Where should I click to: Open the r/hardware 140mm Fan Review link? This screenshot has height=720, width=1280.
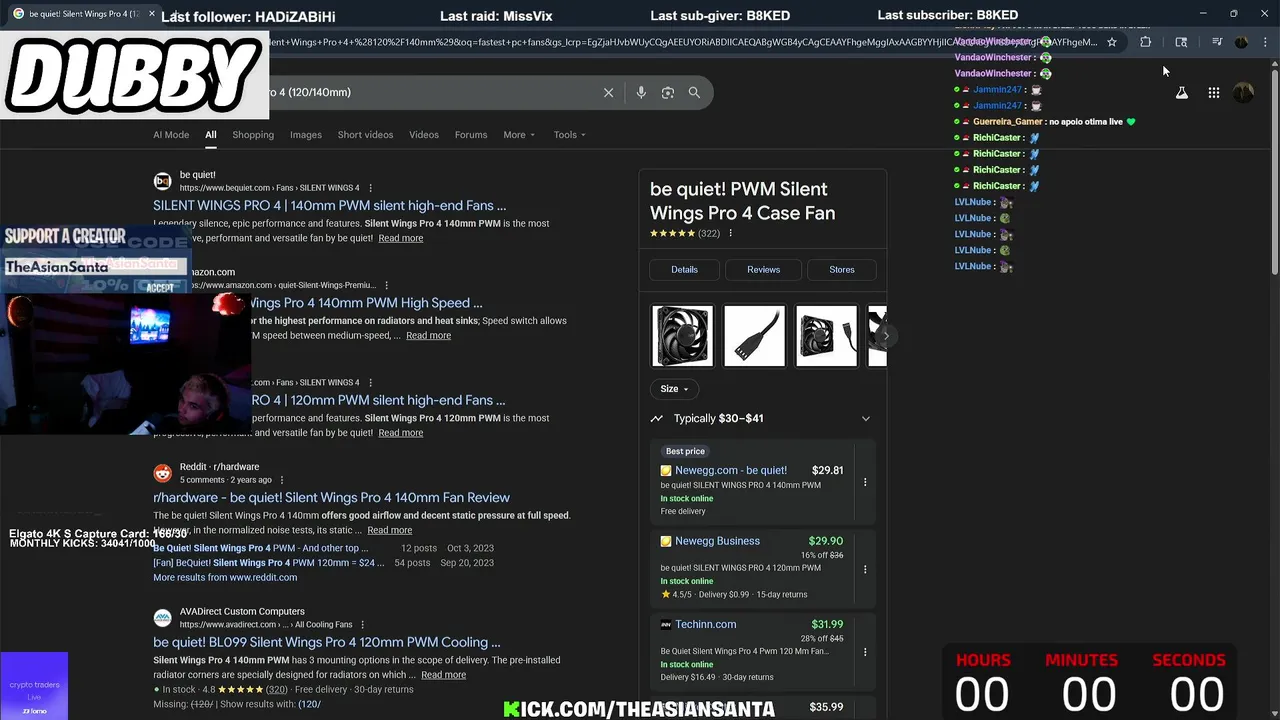(332, 498)
